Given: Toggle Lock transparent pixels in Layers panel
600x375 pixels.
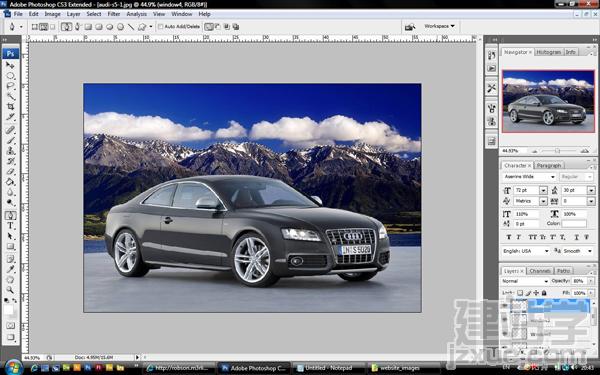Looking at the screenshot, I should coord(520,293).
